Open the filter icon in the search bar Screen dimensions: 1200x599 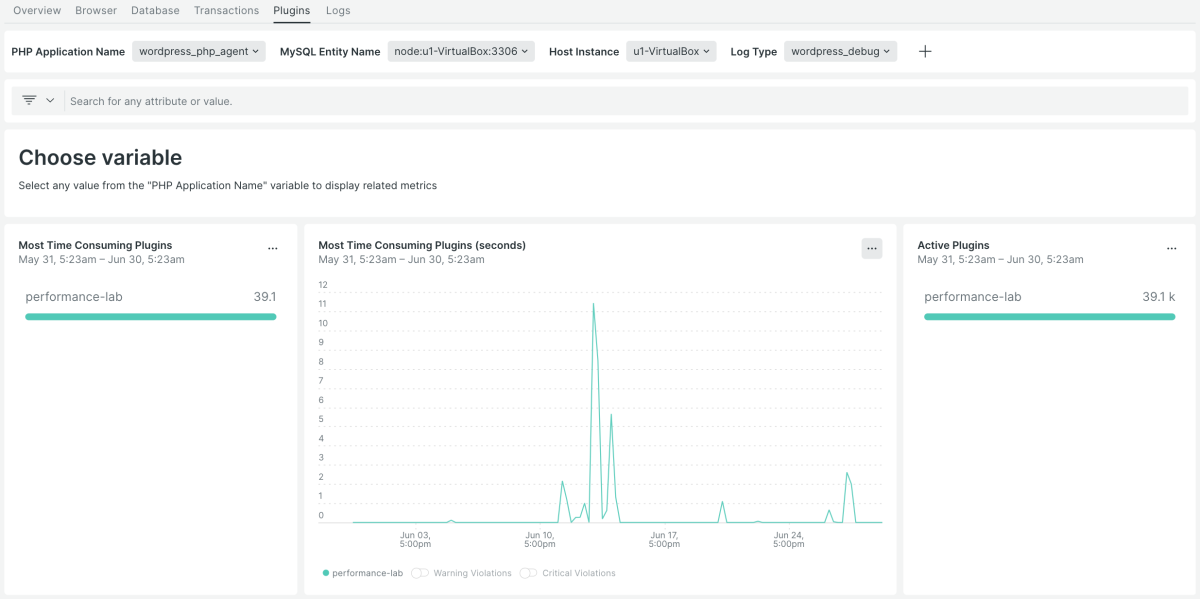point(29,101)
